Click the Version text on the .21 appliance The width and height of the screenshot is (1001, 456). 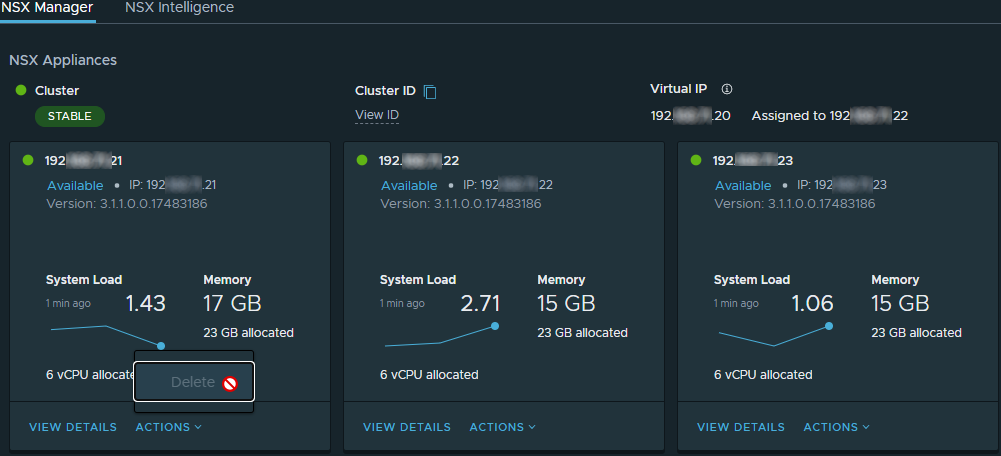[127, 204]
